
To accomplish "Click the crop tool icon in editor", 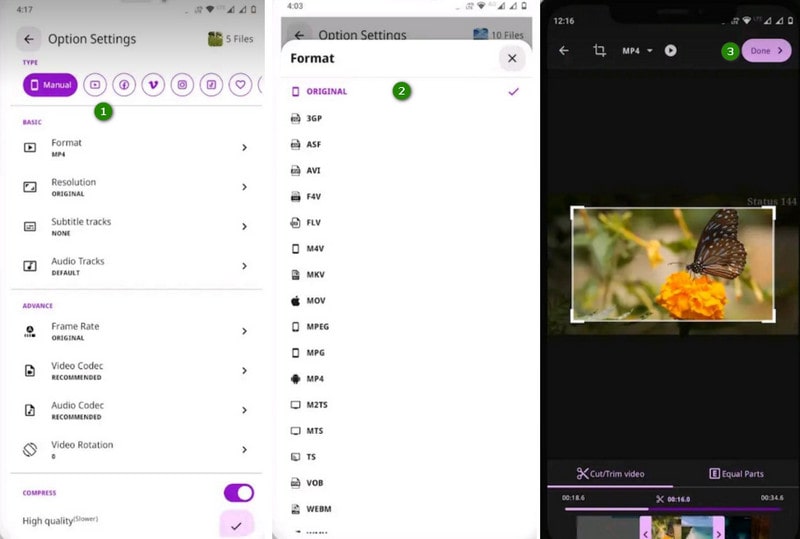I will click(x=599, y=50).
